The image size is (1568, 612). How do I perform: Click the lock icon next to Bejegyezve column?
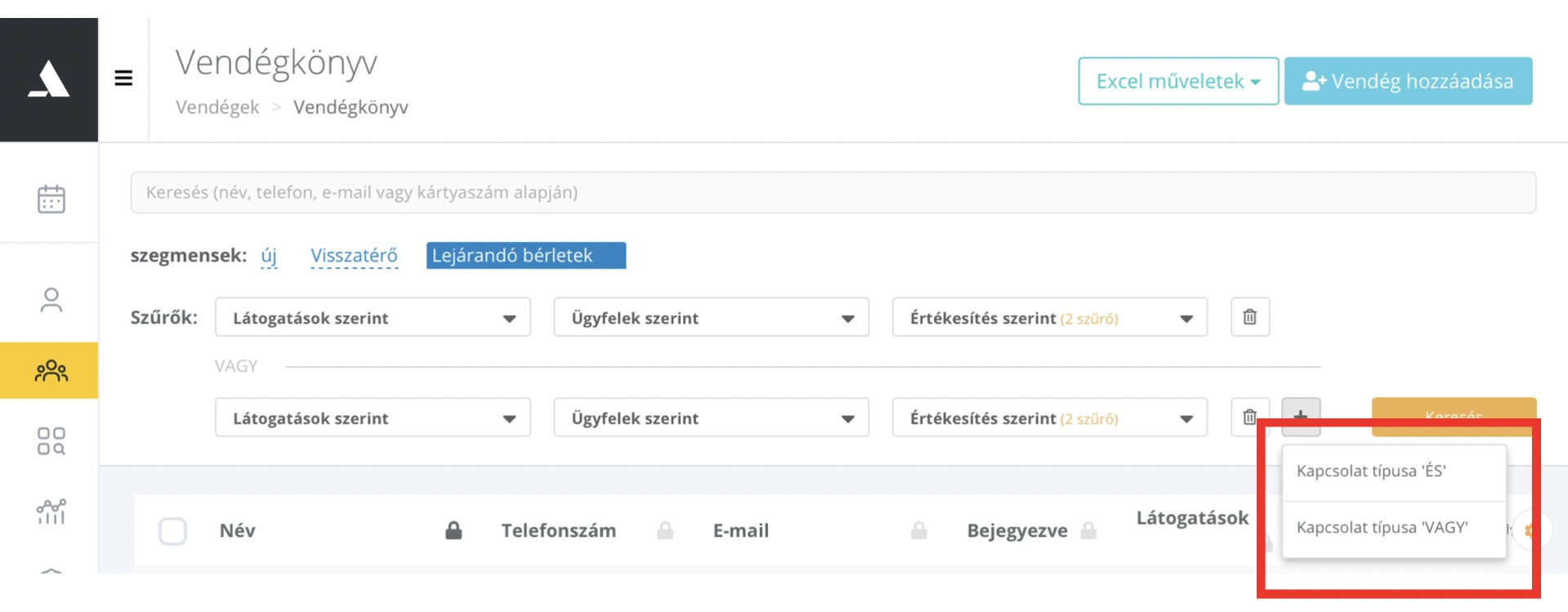[x=1088, y=531]
